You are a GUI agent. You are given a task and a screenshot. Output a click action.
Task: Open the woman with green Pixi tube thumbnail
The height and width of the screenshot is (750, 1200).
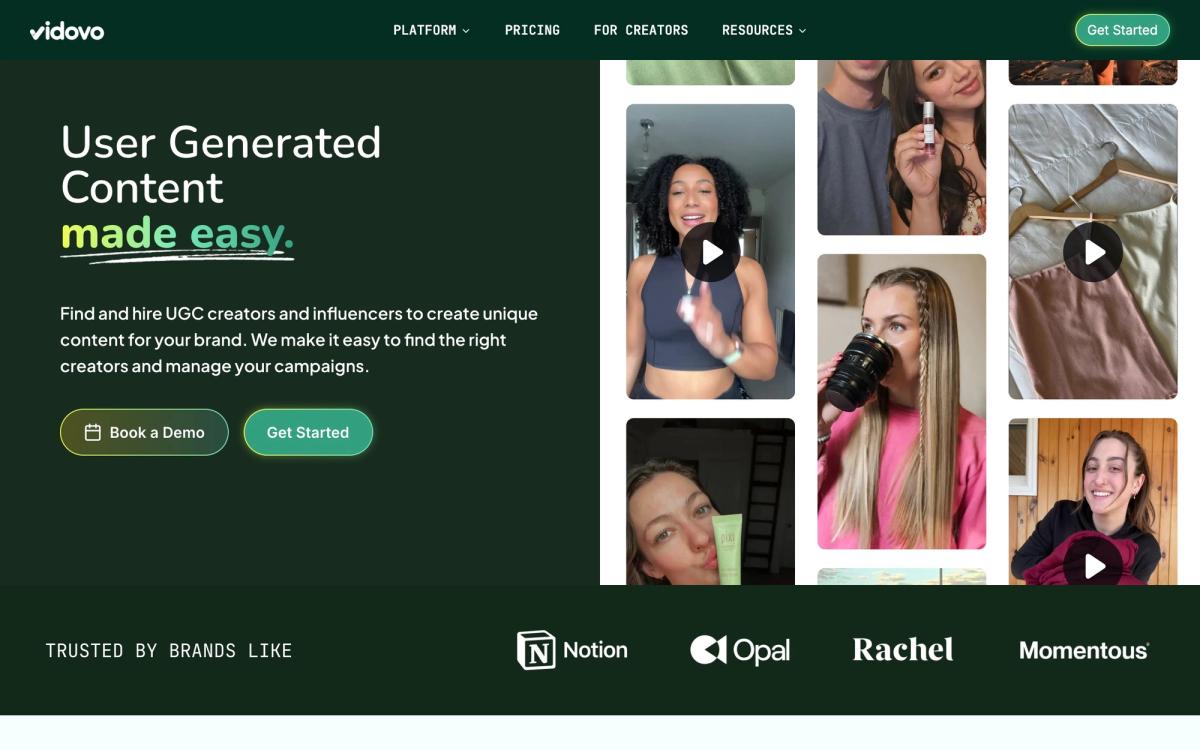(711, 501)
